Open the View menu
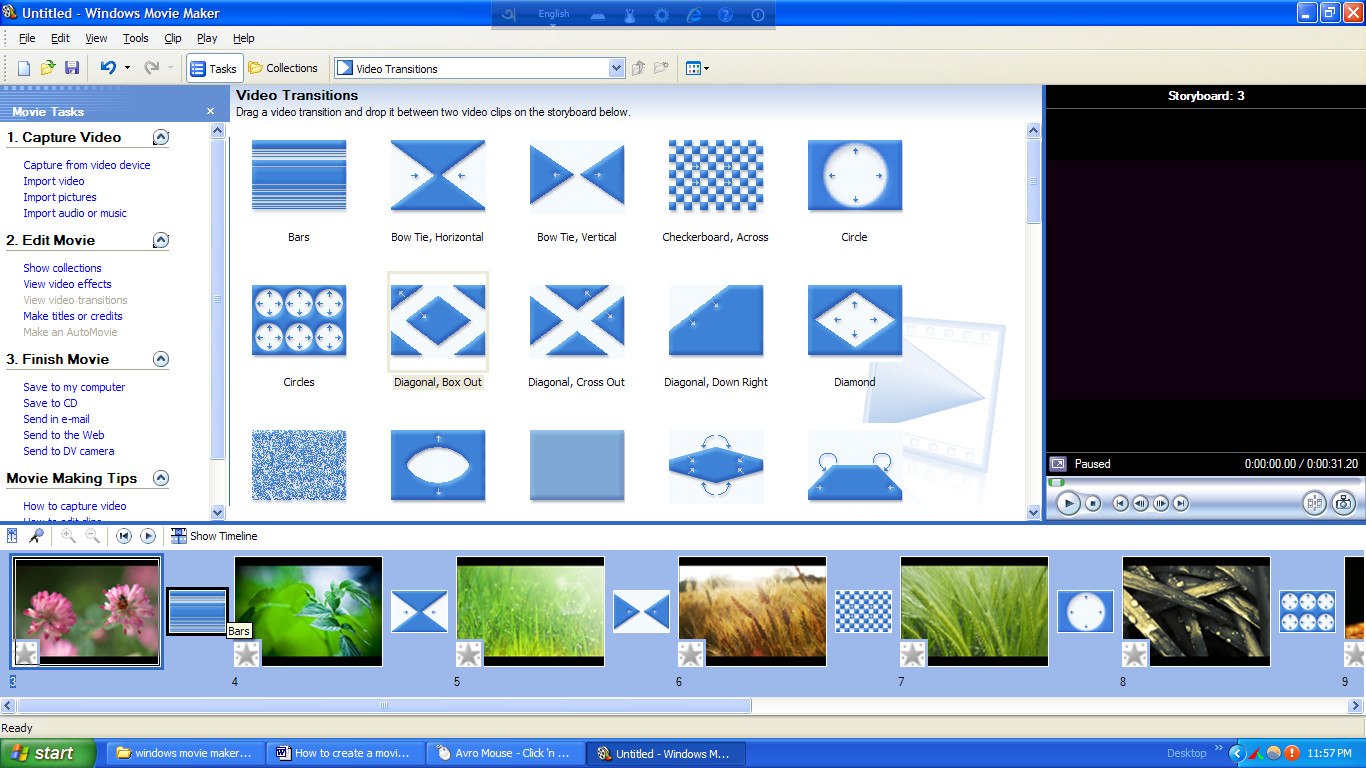Screen dimensions: 1366x768 (x=96, y=38)
